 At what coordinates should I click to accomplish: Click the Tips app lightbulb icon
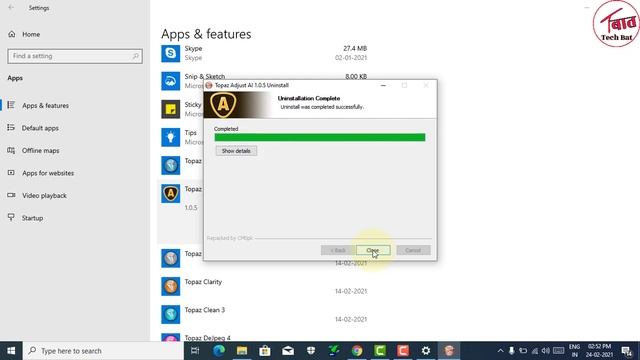pos(171,137)
